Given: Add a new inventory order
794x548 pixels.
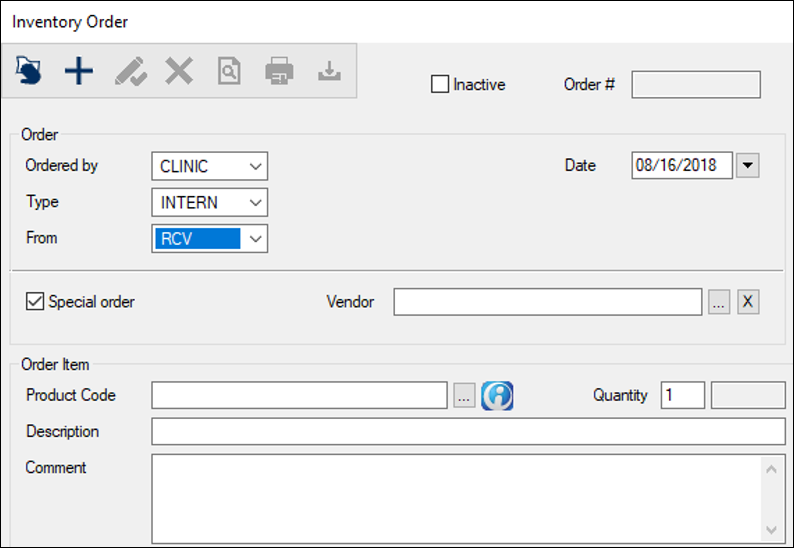Looking at the screenshot, I should coord(78,71).
